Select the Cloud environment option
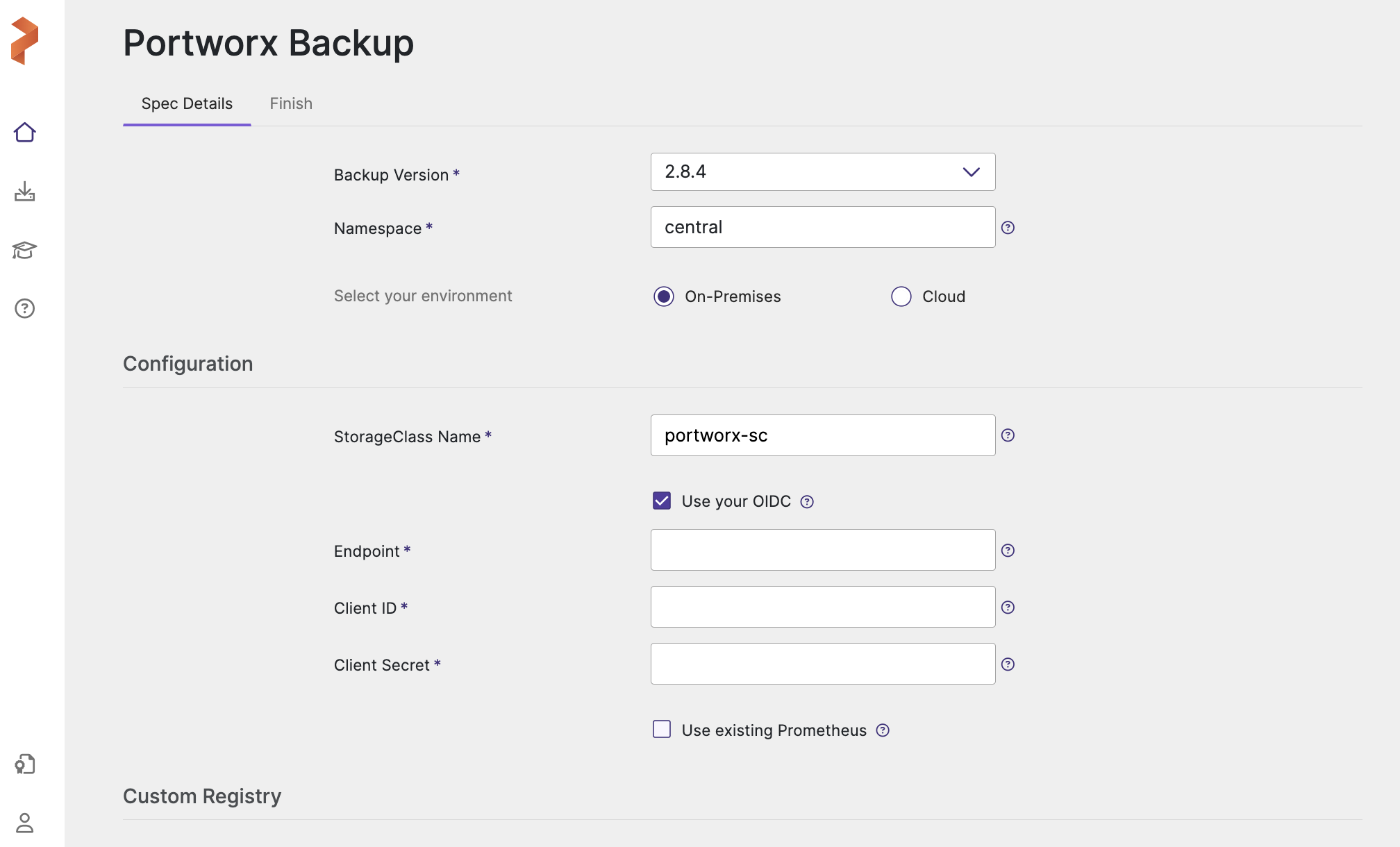Screen dimensions: 1400x847 pyautogui.click(x=901, y=296)
